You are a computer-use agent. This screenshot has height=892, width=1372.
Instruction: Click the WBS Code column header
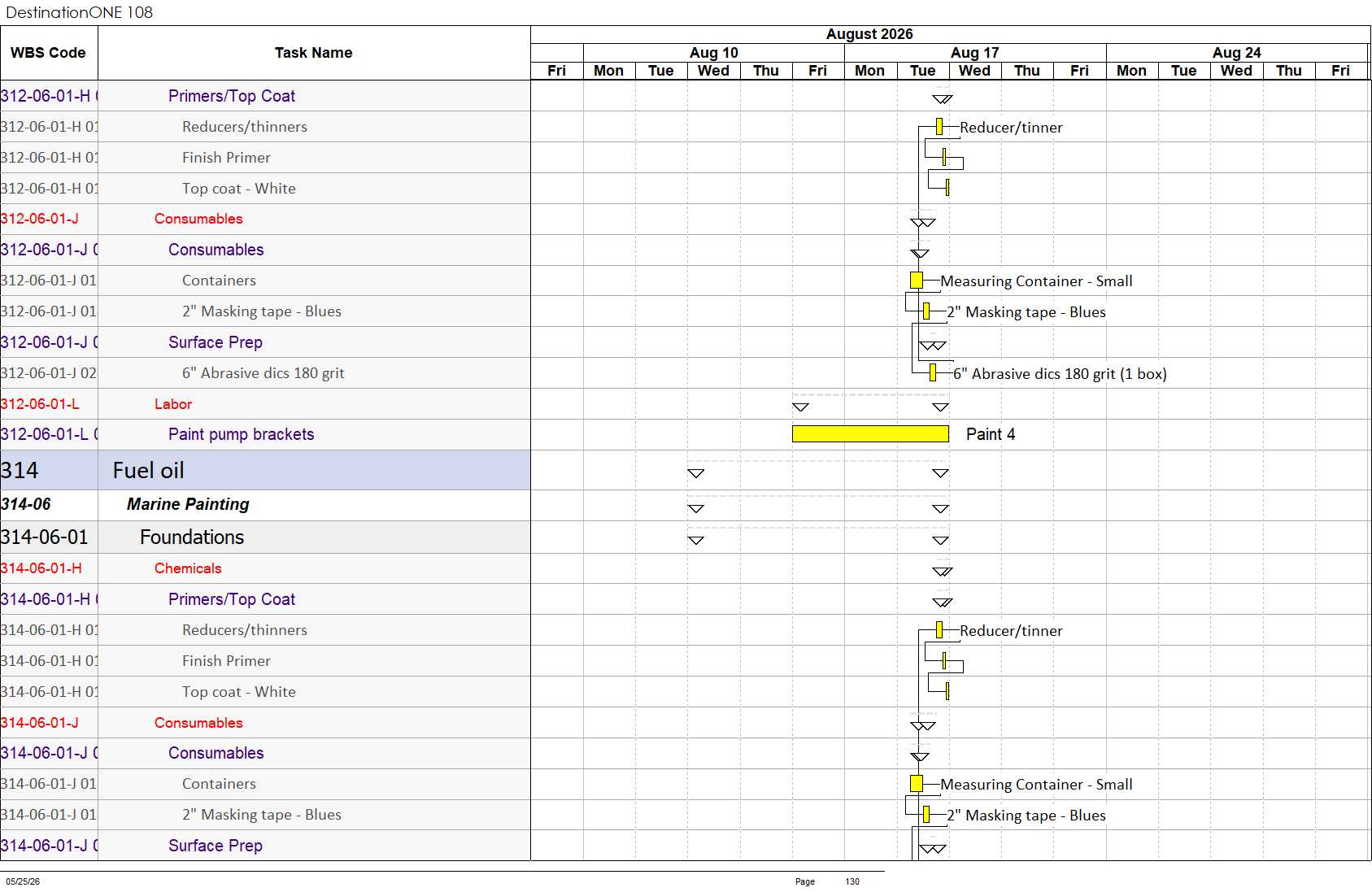coord(48,53)
